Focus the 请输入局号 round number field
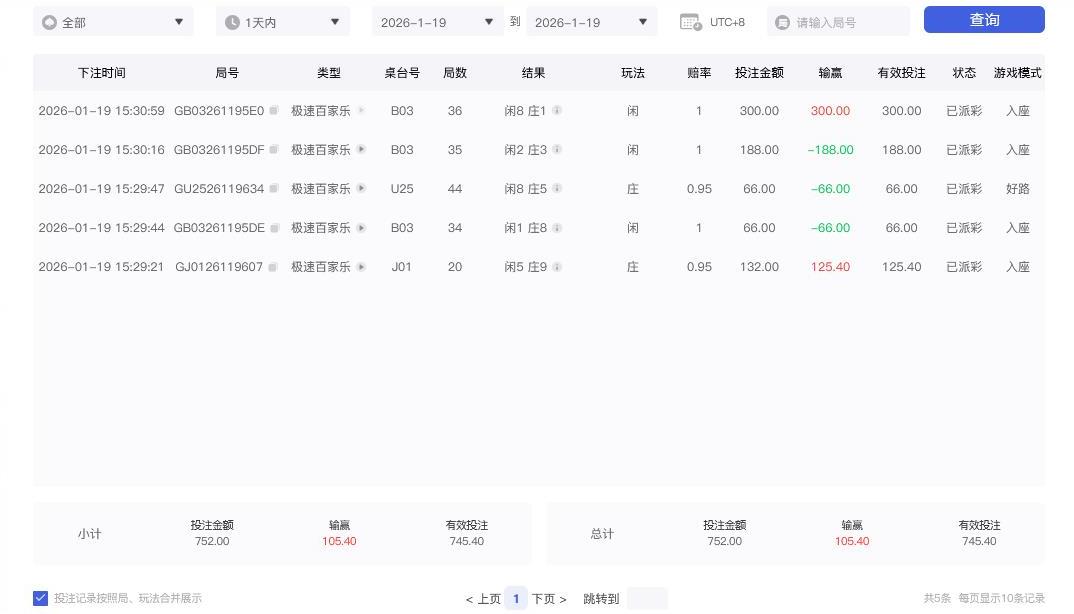1074x614 pixels. [845, 22]
